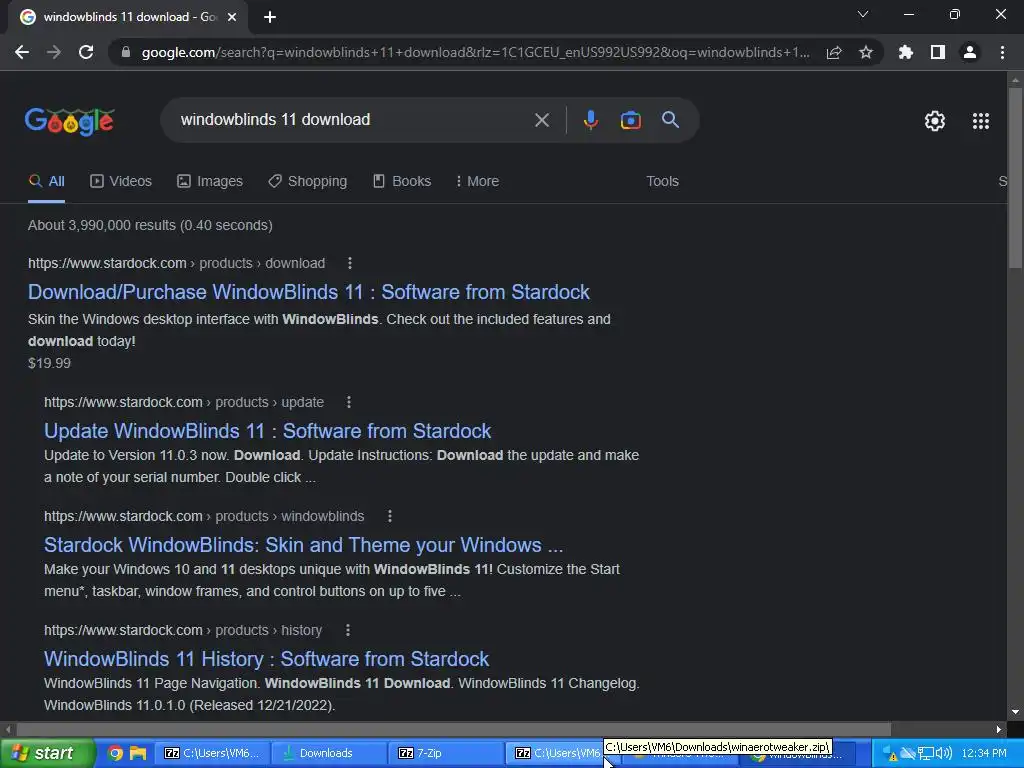Open options for products › download result
1024x768 pixels.
[x=350, y=263]
